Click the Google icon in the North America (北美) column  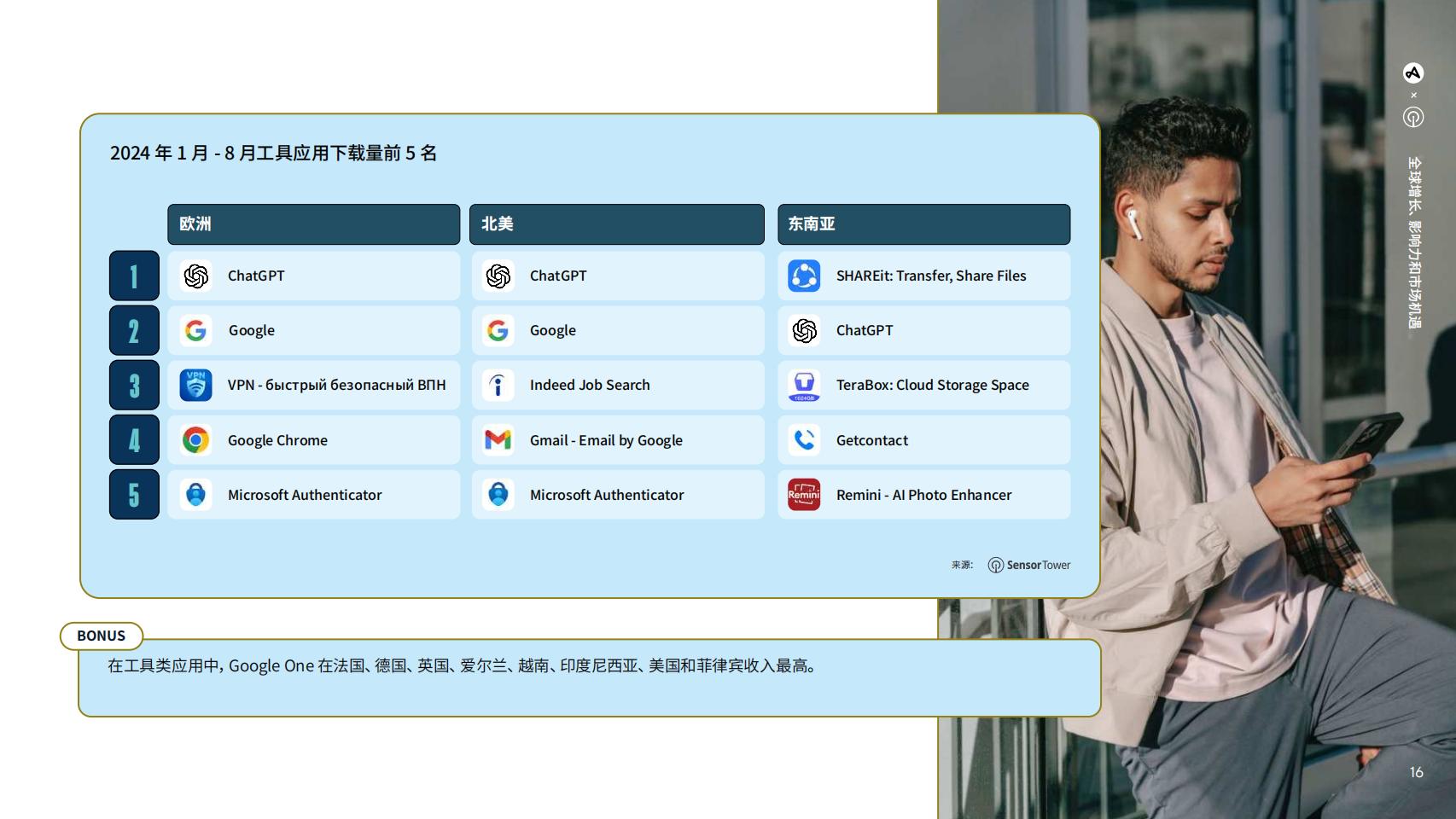point(498,330)
